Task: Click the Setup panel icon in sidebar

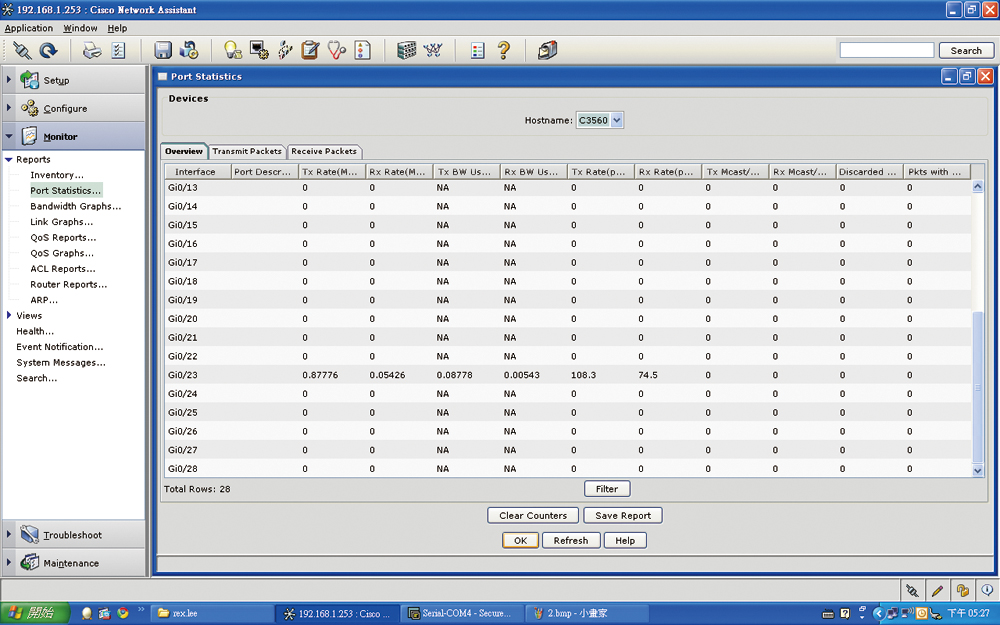Action: tap(29, 80)
